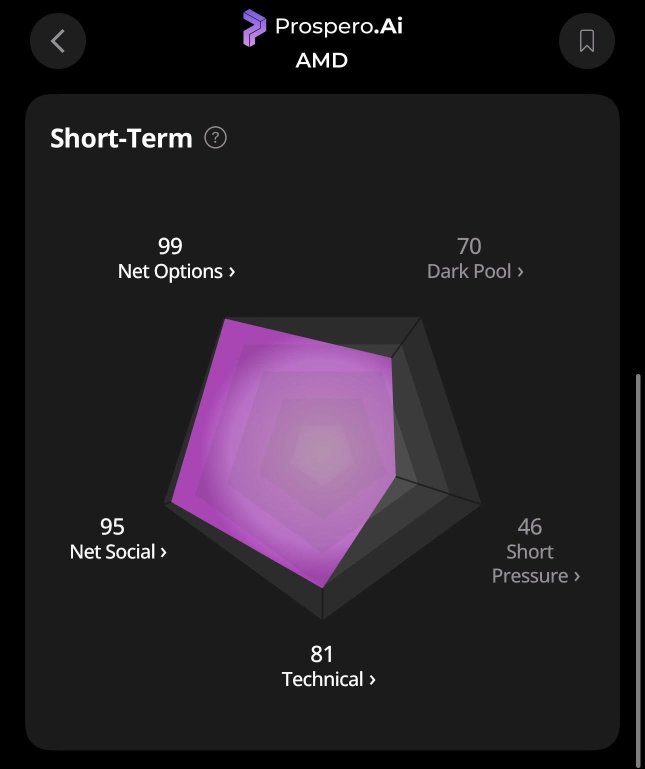
Task: Click the 99 Net Options score
Action: [170, 246]
